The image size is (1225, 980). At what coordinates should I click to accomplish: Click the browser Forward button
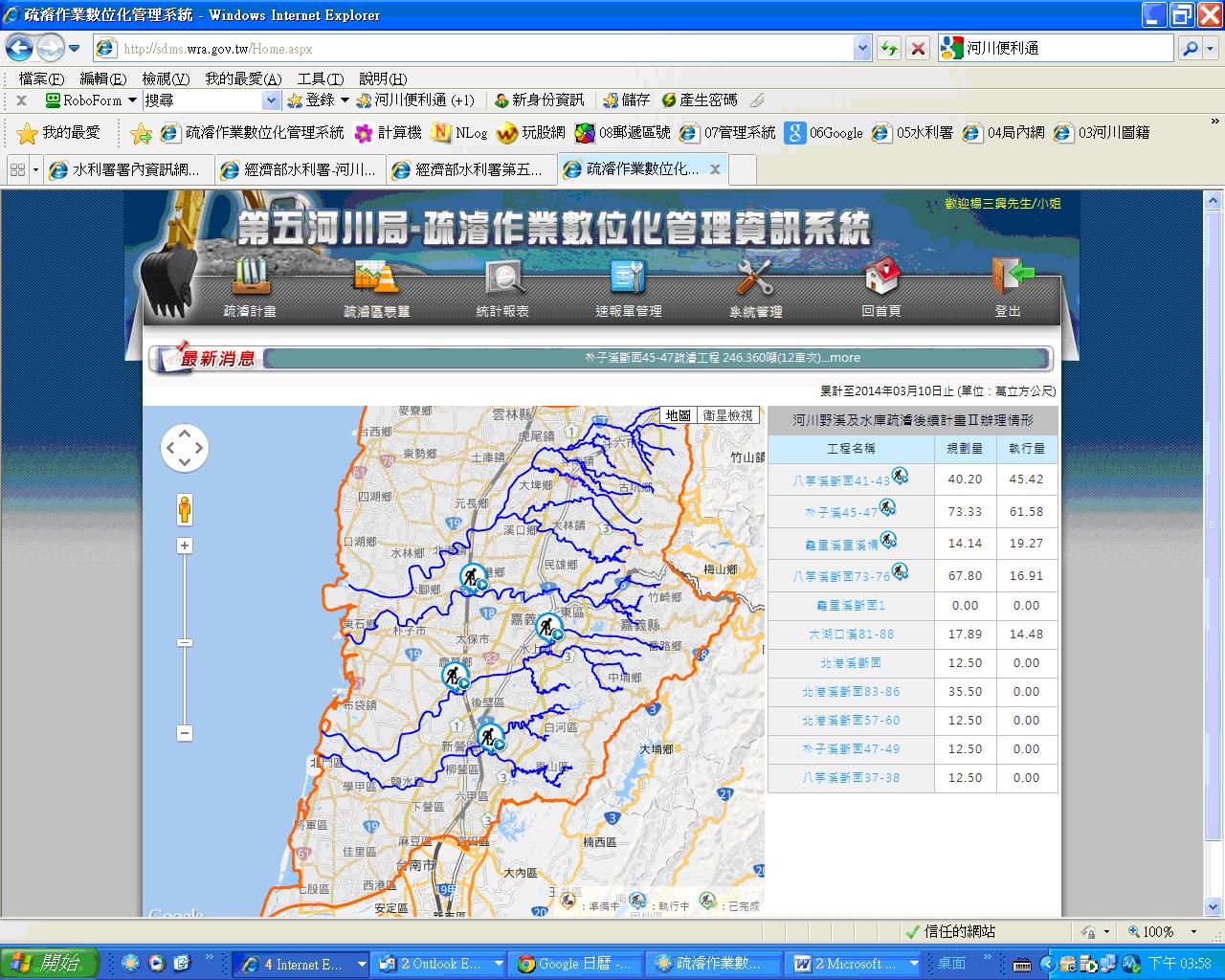[49, 47]
